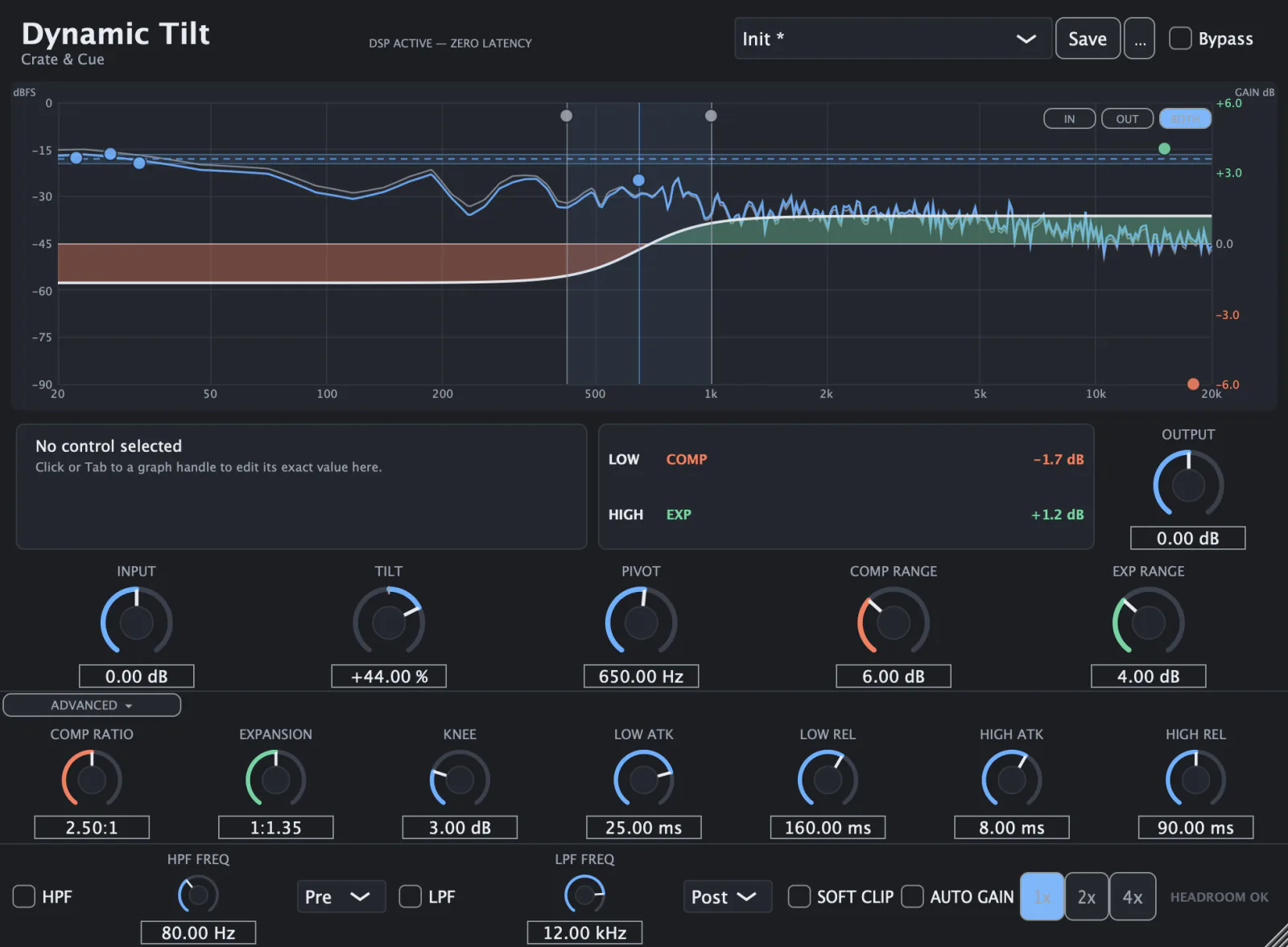Click the LOW REL knob
Image resolution: width=1288 pixels, height=947 pixels.
pyautogui.click(x=828, y=780)
